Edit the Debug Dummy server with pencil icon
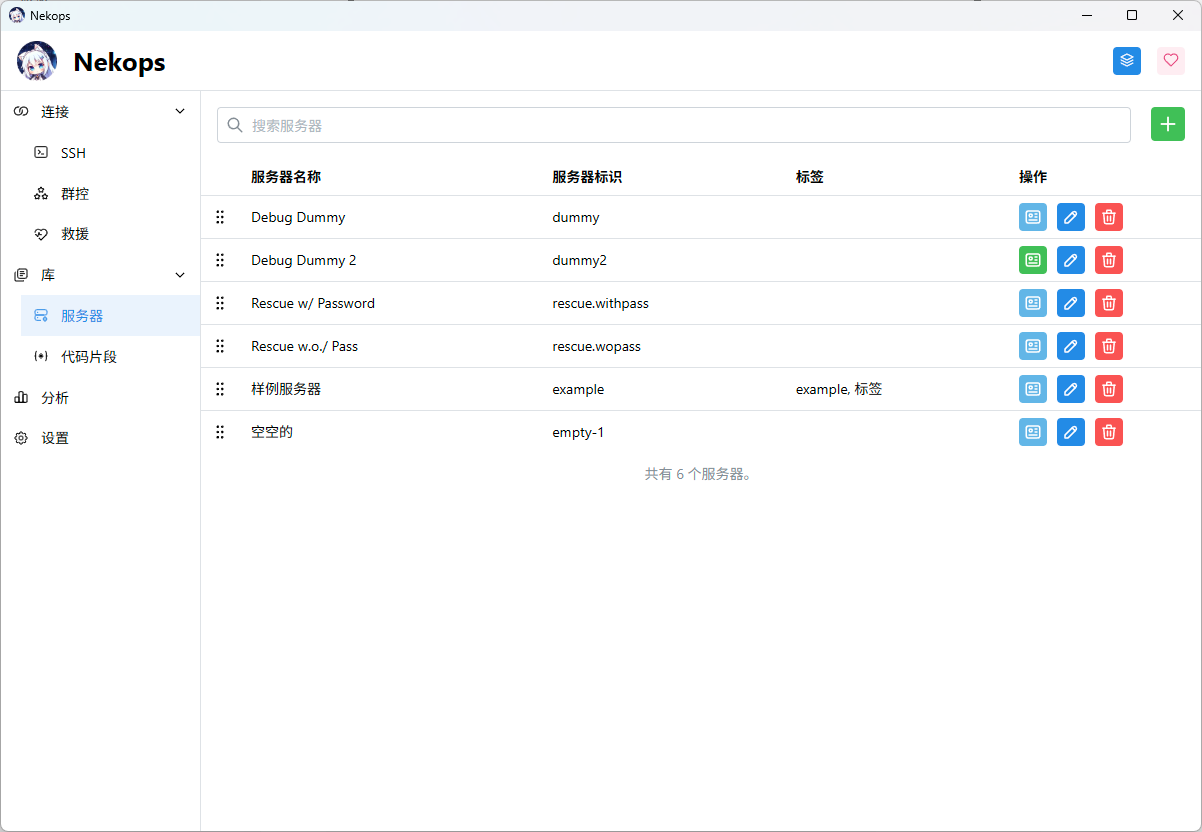Screen dimensions: 1202x832 coord(1071,217)
